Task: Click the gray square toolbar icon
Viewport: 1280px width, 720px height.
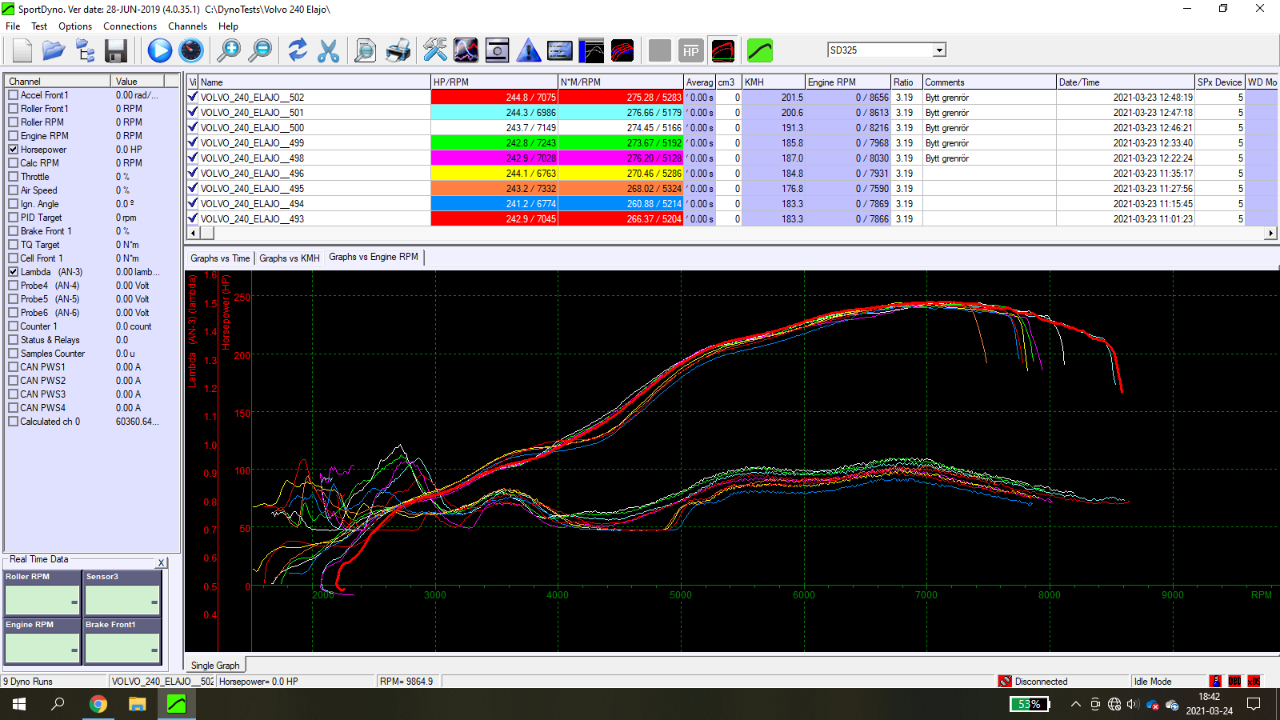Action: click(660, 50)
